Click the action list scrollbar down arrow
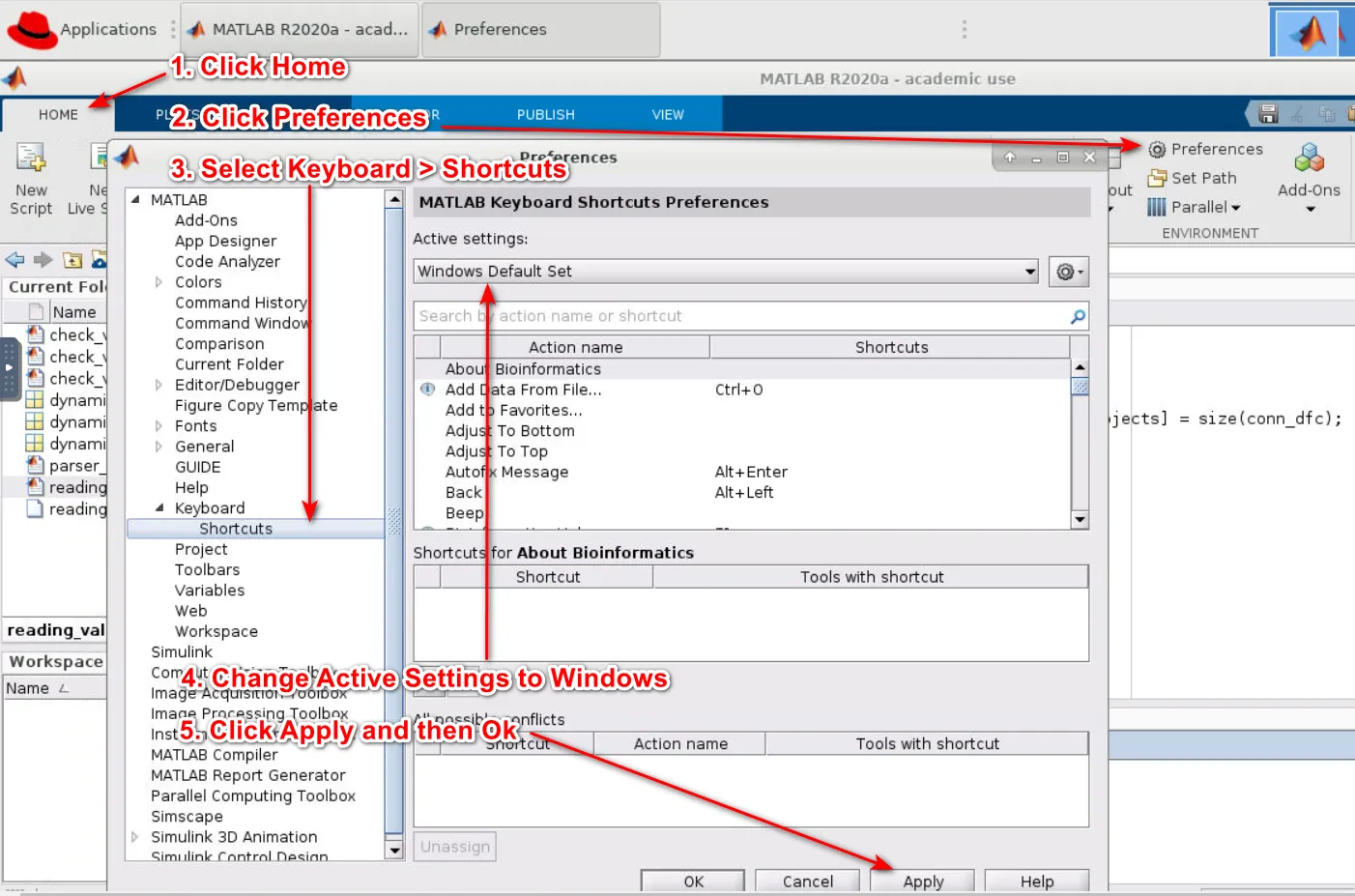The width and height of the screenshot is (1355, 896). (x=1081, y=520)
